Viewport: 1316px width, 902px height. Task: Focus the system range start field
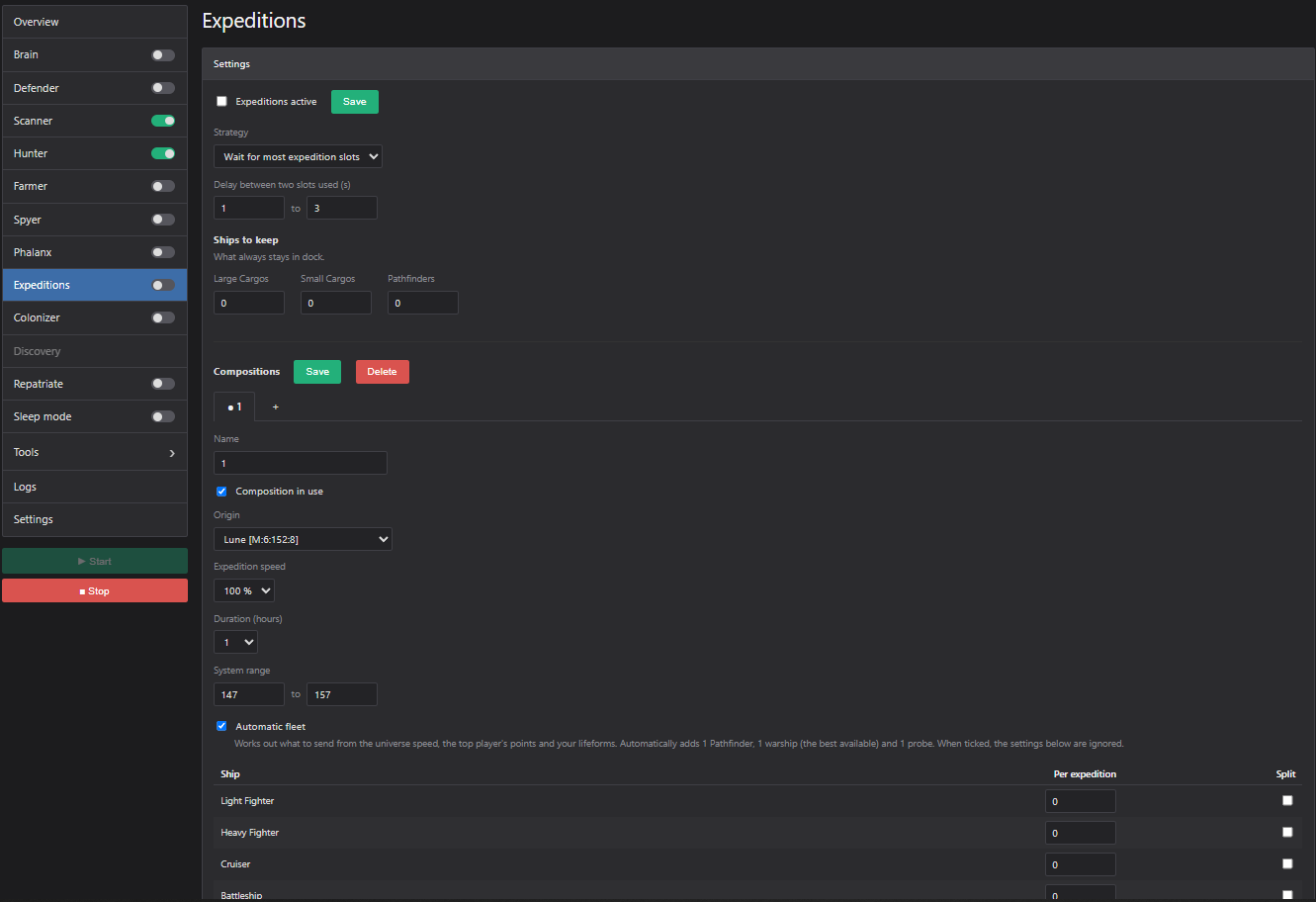(249, 694)
